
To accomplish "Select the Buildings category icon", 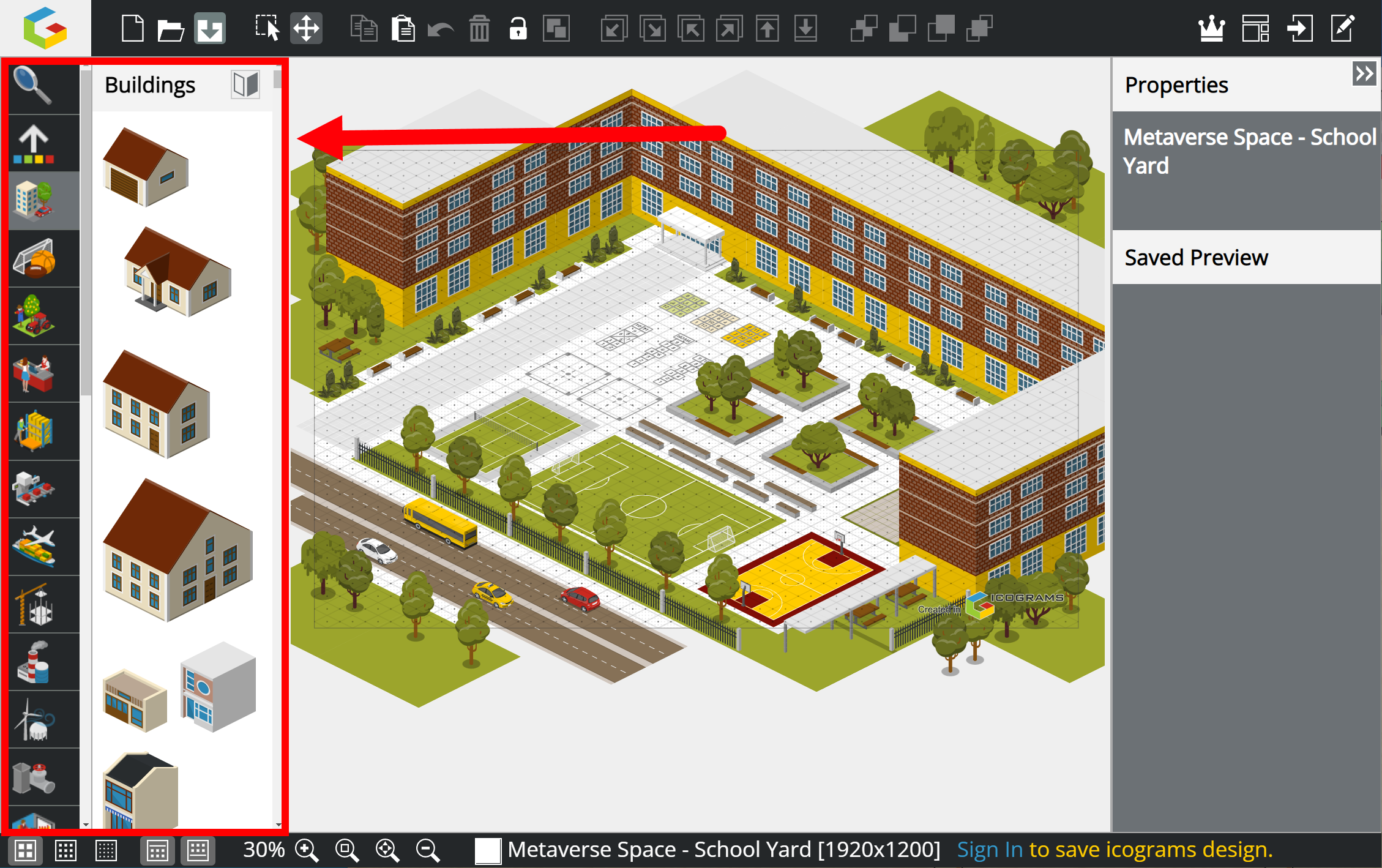I will [35, 201].
